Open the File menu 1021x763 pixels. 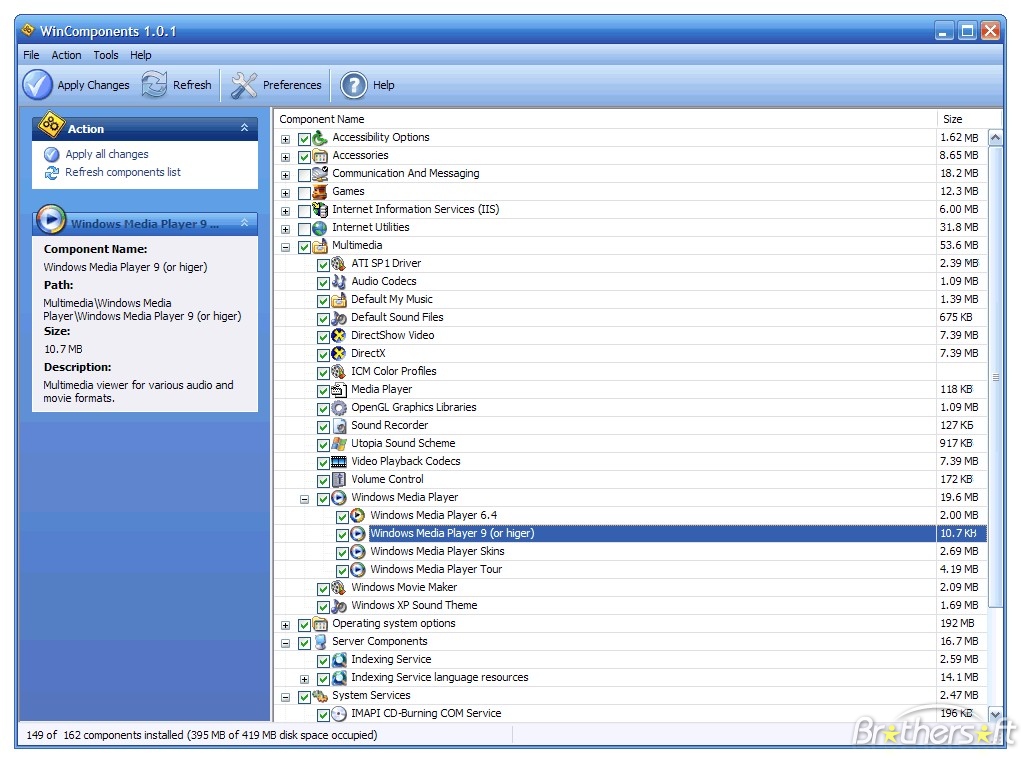coord(31,55)
